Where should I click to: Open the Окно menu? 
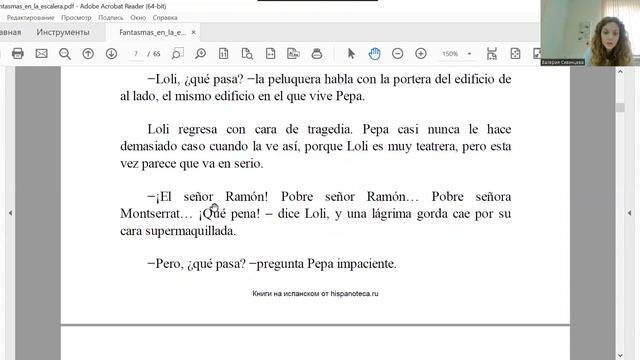coord(138,18)
